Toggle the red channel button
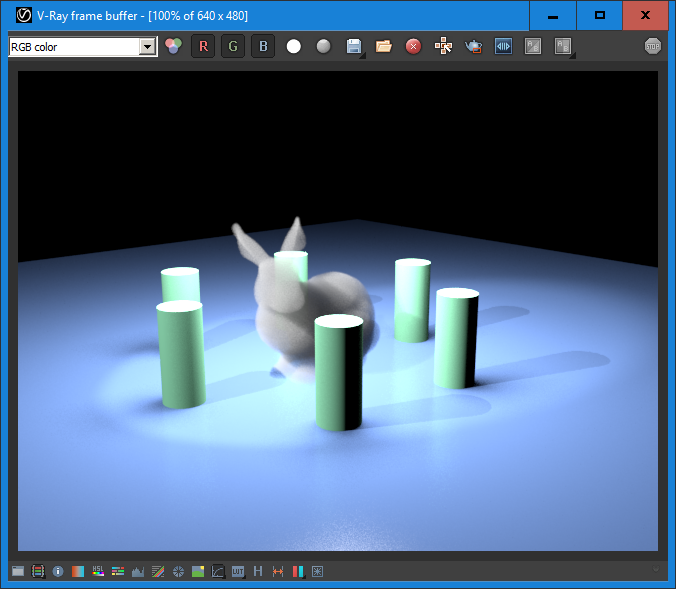676x589 pixels. pos(203,46)
